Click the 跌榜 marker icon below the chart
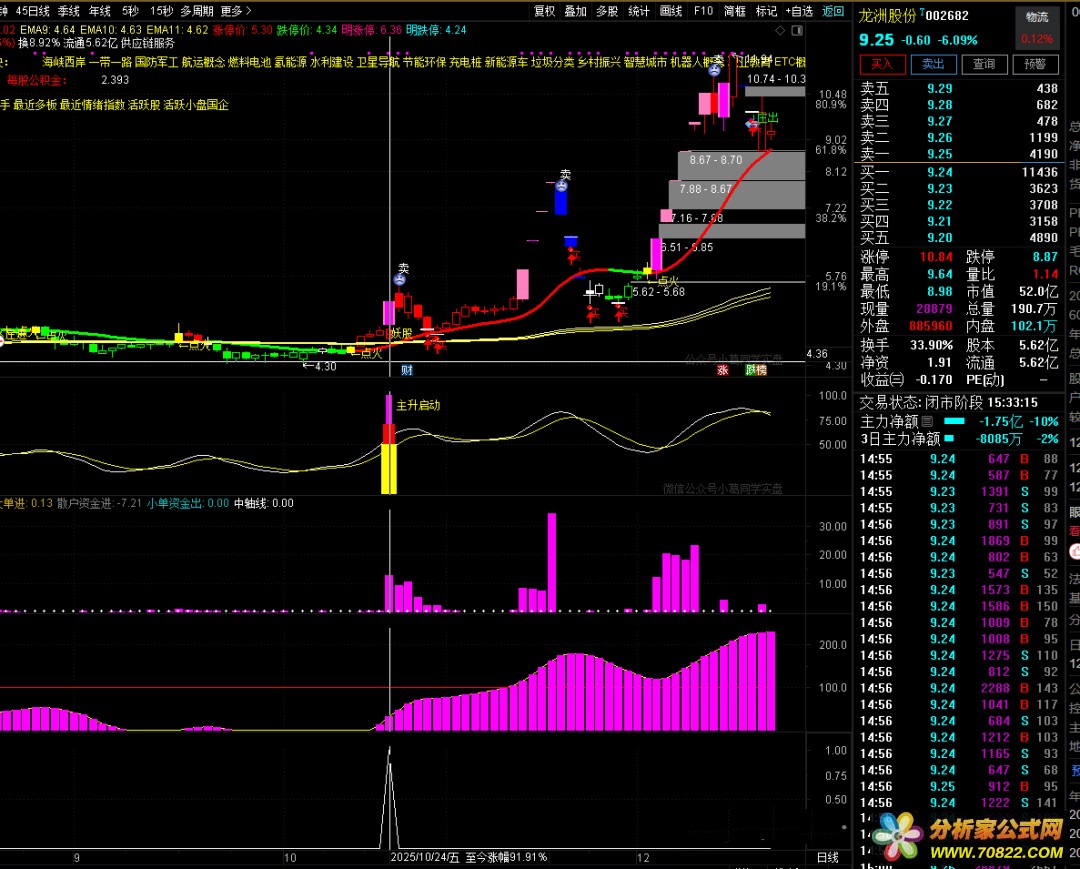1080x869 pixels. [x=755, y=370]
